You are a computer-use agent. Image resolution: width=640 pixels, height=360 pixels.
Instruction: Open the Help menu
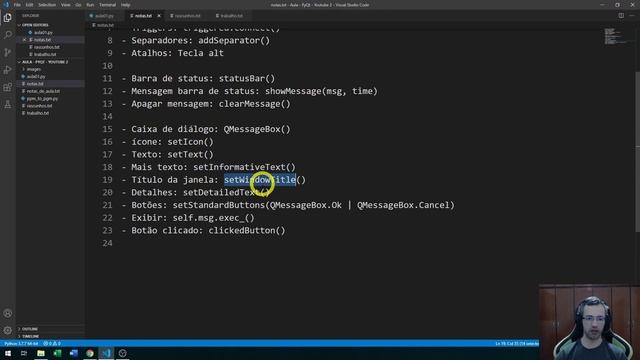126,5
